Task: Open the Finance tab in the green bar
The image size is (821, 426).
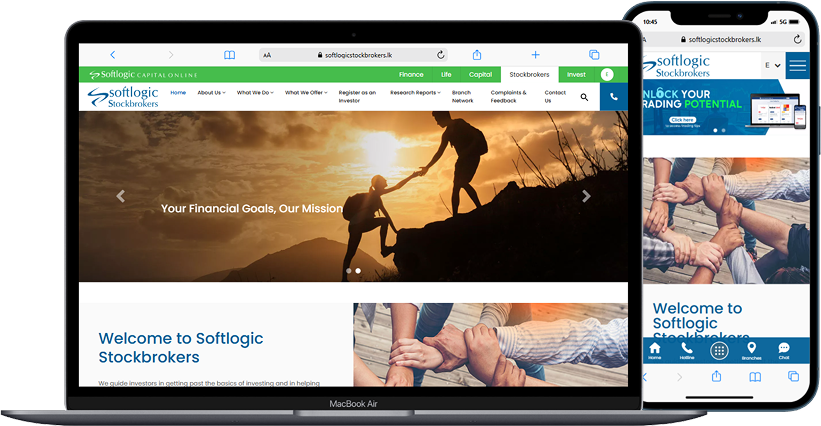Action: coord(411,74)
